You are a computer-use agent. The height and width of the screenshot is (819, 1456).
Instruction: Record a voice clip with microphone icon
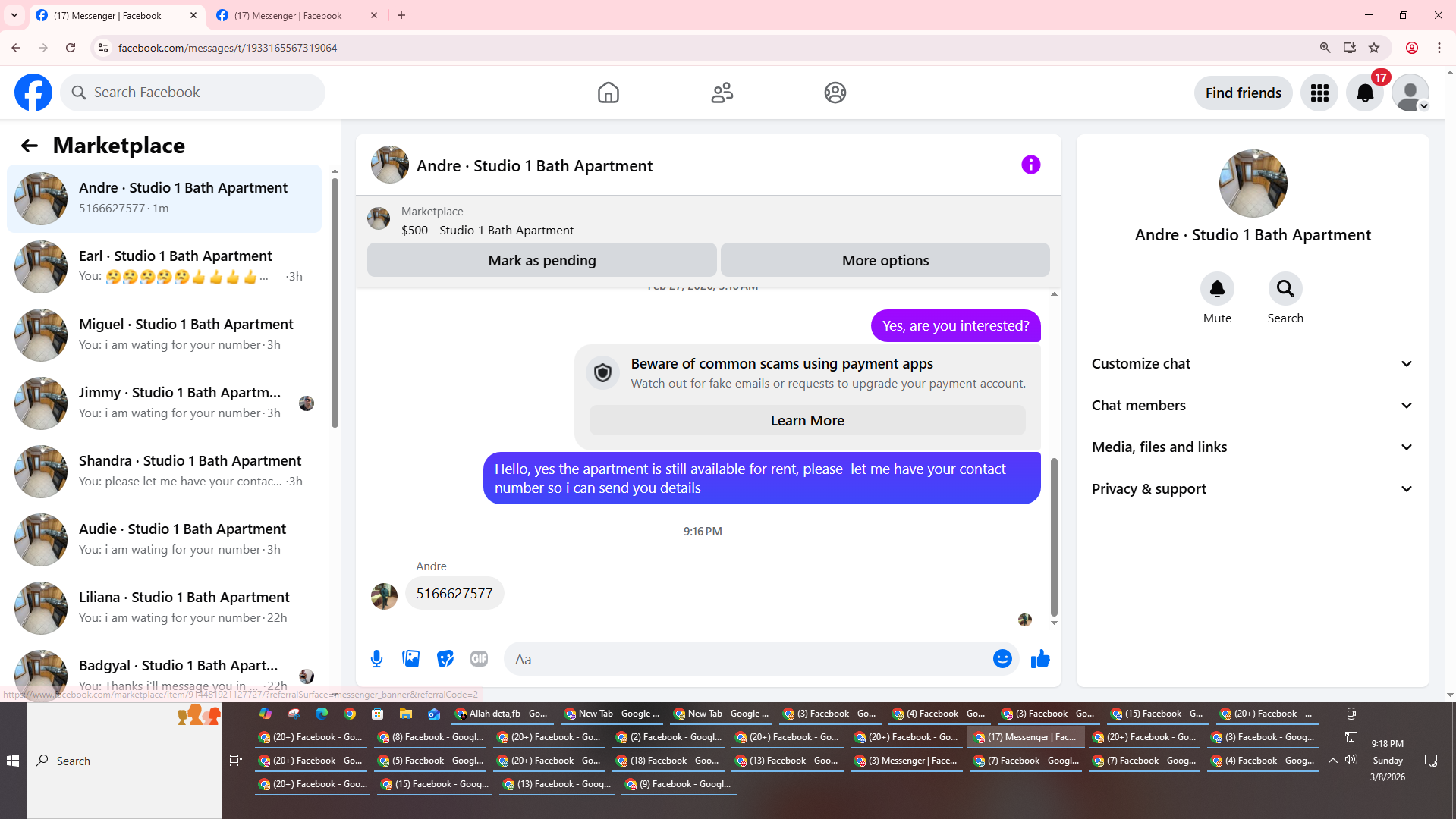click(376, 659)
